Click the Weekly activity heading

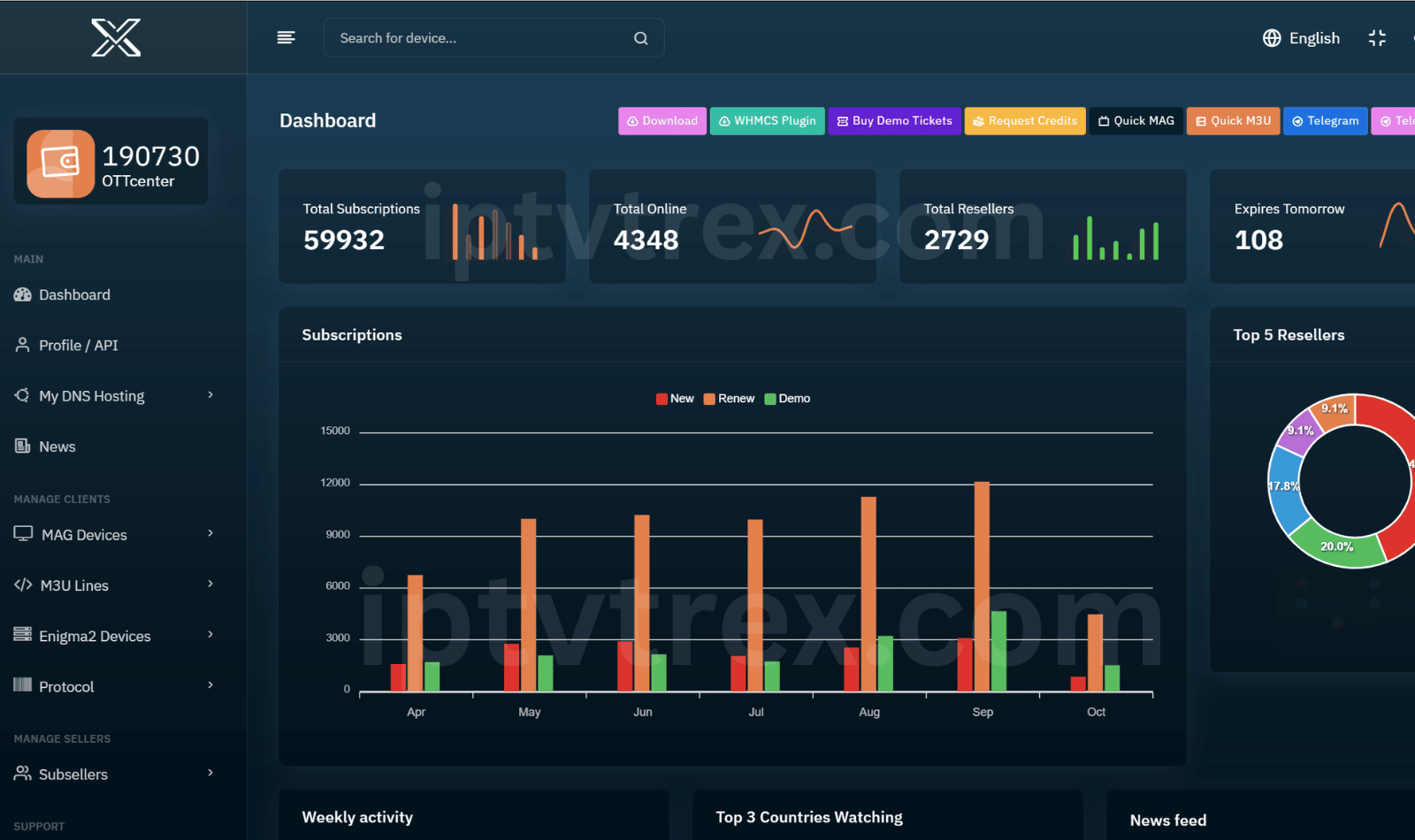coord(357,818)
